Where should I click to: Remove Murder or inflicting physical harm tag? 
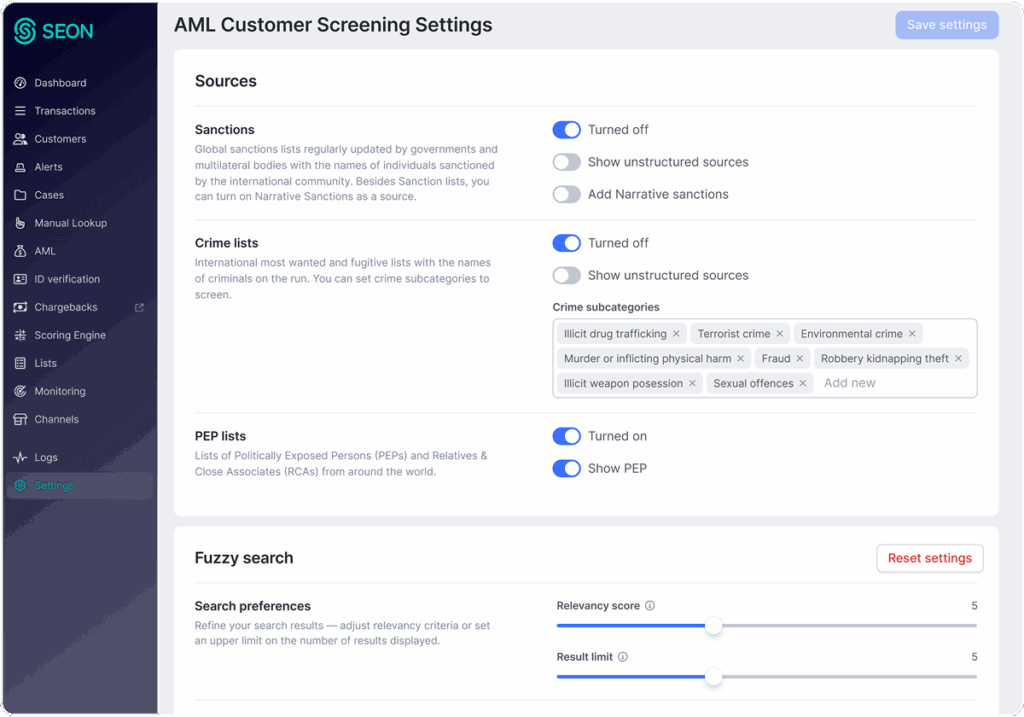click(741, 358)
